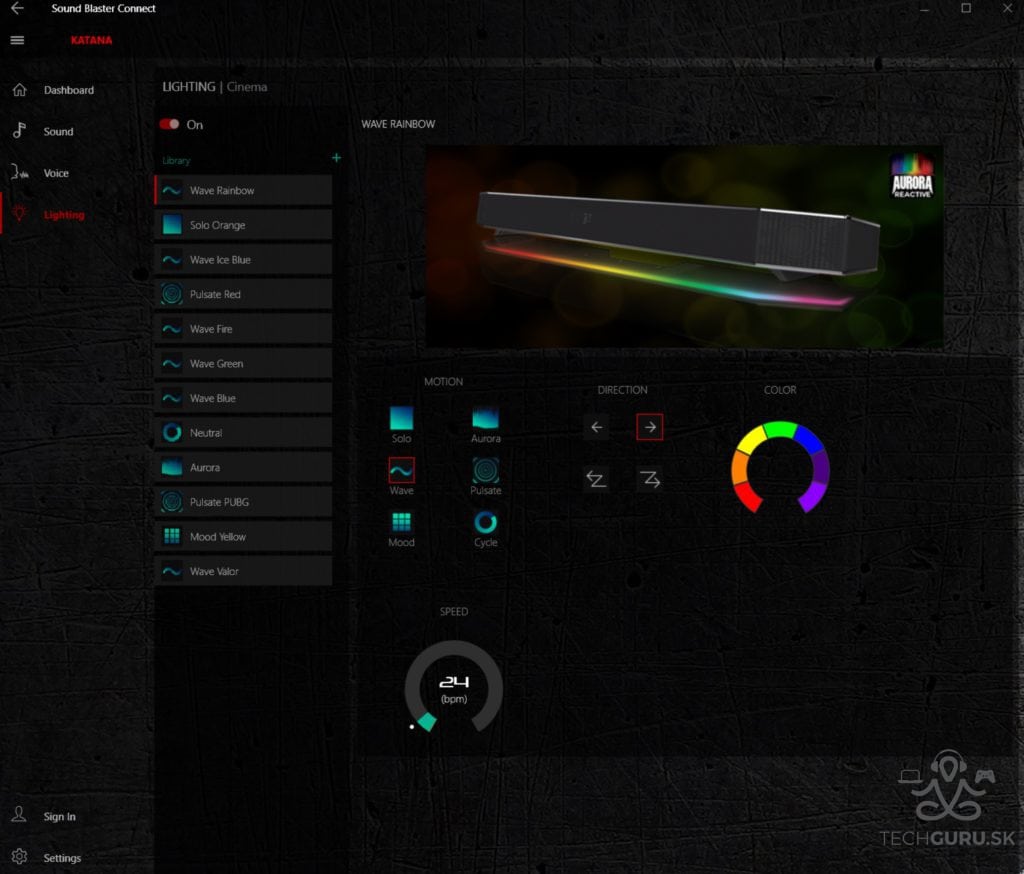The height and width of the screenshot is (874, 1024).
Task: Choose the Solo motion icon
Action: pyautogui.click(x=401, y=418)
